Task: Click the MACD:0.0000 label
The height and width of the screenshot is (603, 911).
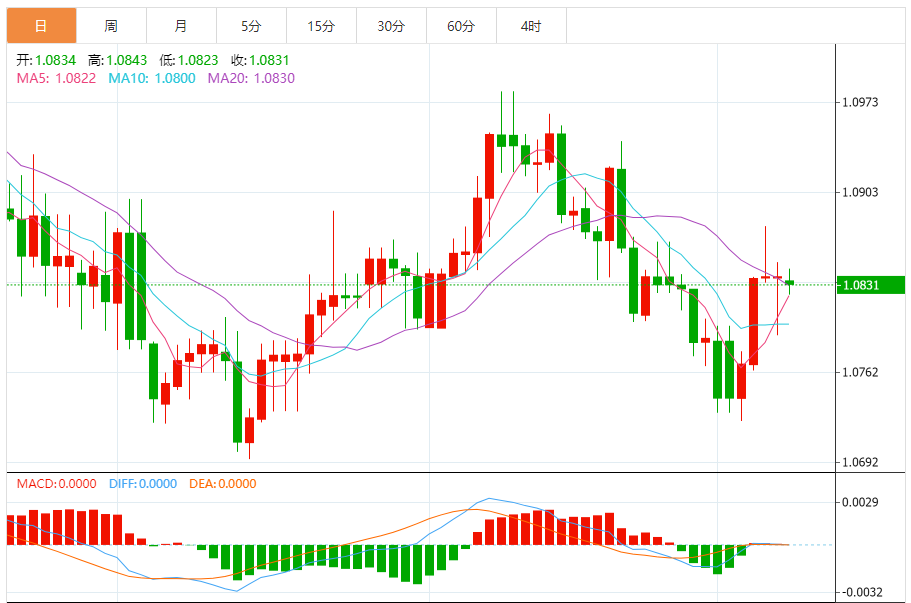Action: (x=56, y=484)
